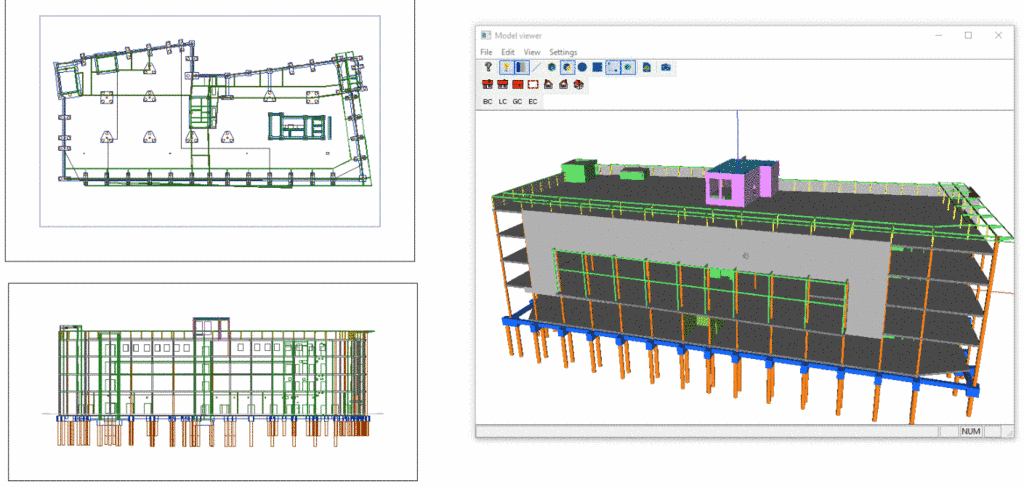Viewport: 1024px width, 487px height.
Task: Toggle the green diamond display icon
Action: [x=628, y=67]
